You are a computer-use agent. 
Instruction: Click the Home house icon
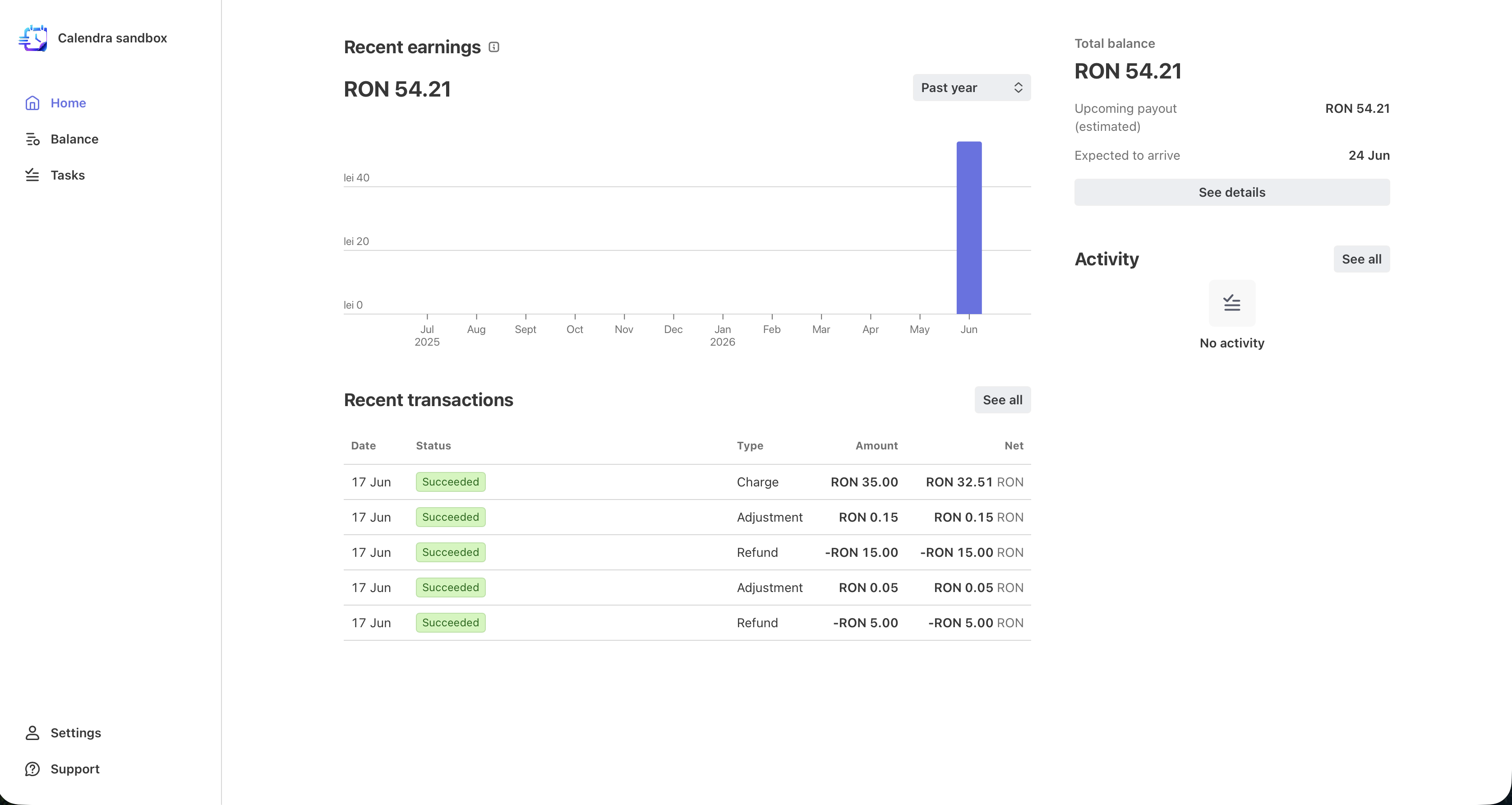point(32,103)
